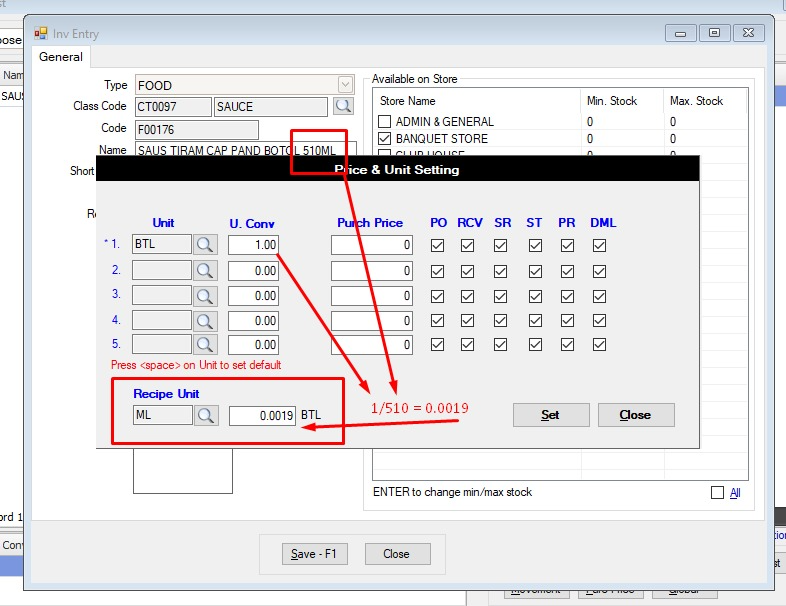
Task: Switch to the General tab
Action: click(61, 57)
